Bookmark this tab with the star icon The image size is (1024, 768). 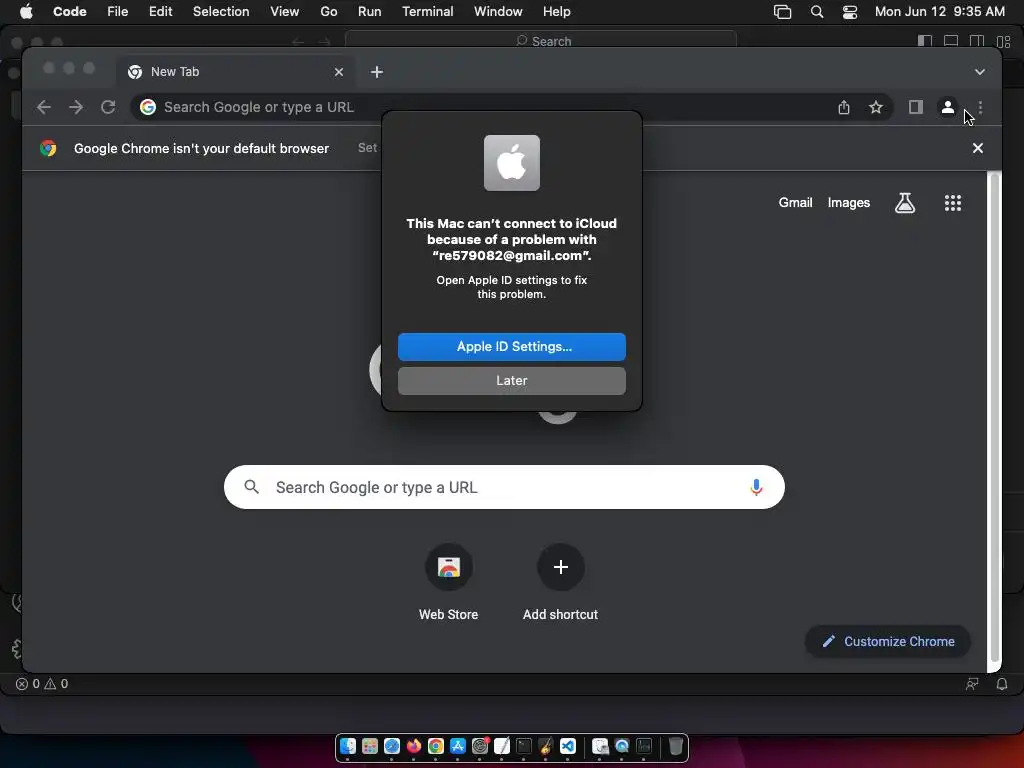point(876,107)
